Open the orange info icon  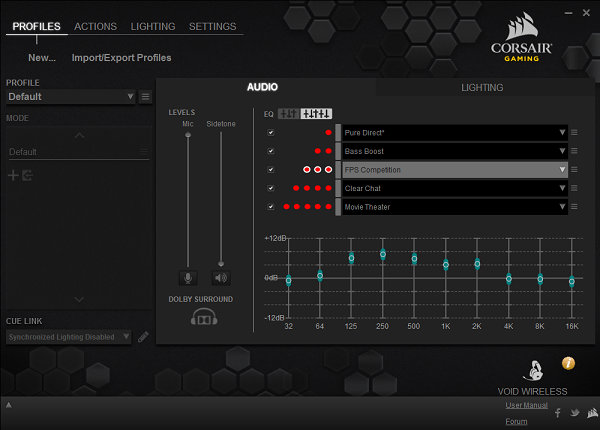click(568, 363)
